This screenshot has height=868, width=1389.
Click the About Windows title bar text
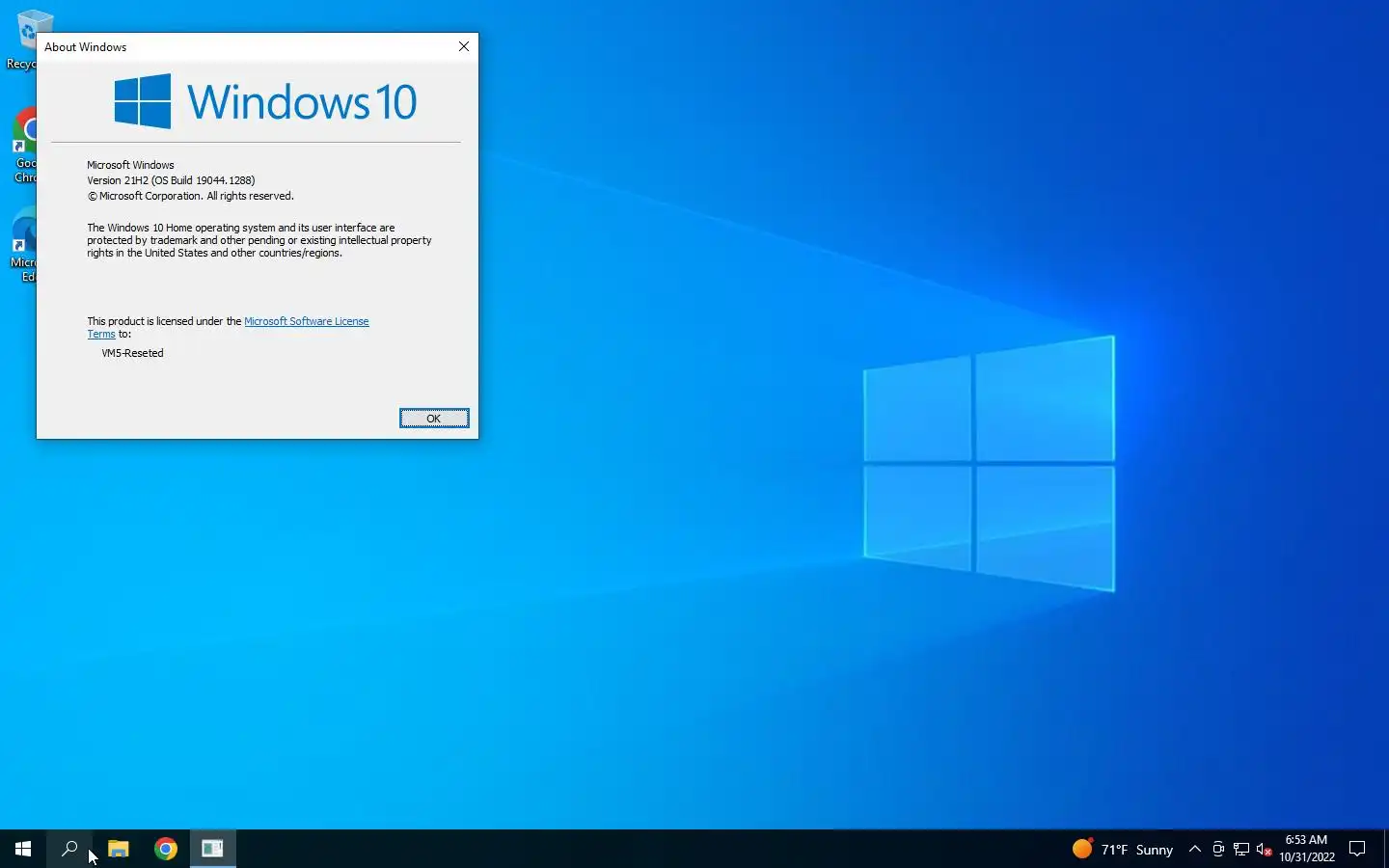(85, 46)
